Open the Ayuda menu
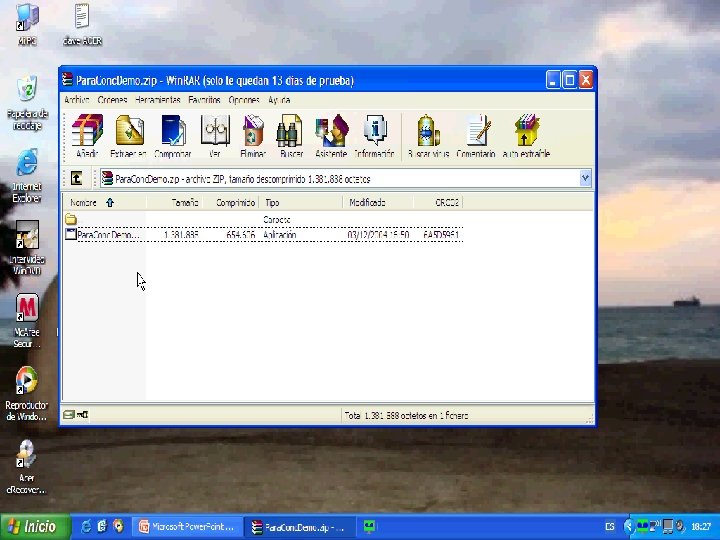The image size is (720, 540). (279, 100)
